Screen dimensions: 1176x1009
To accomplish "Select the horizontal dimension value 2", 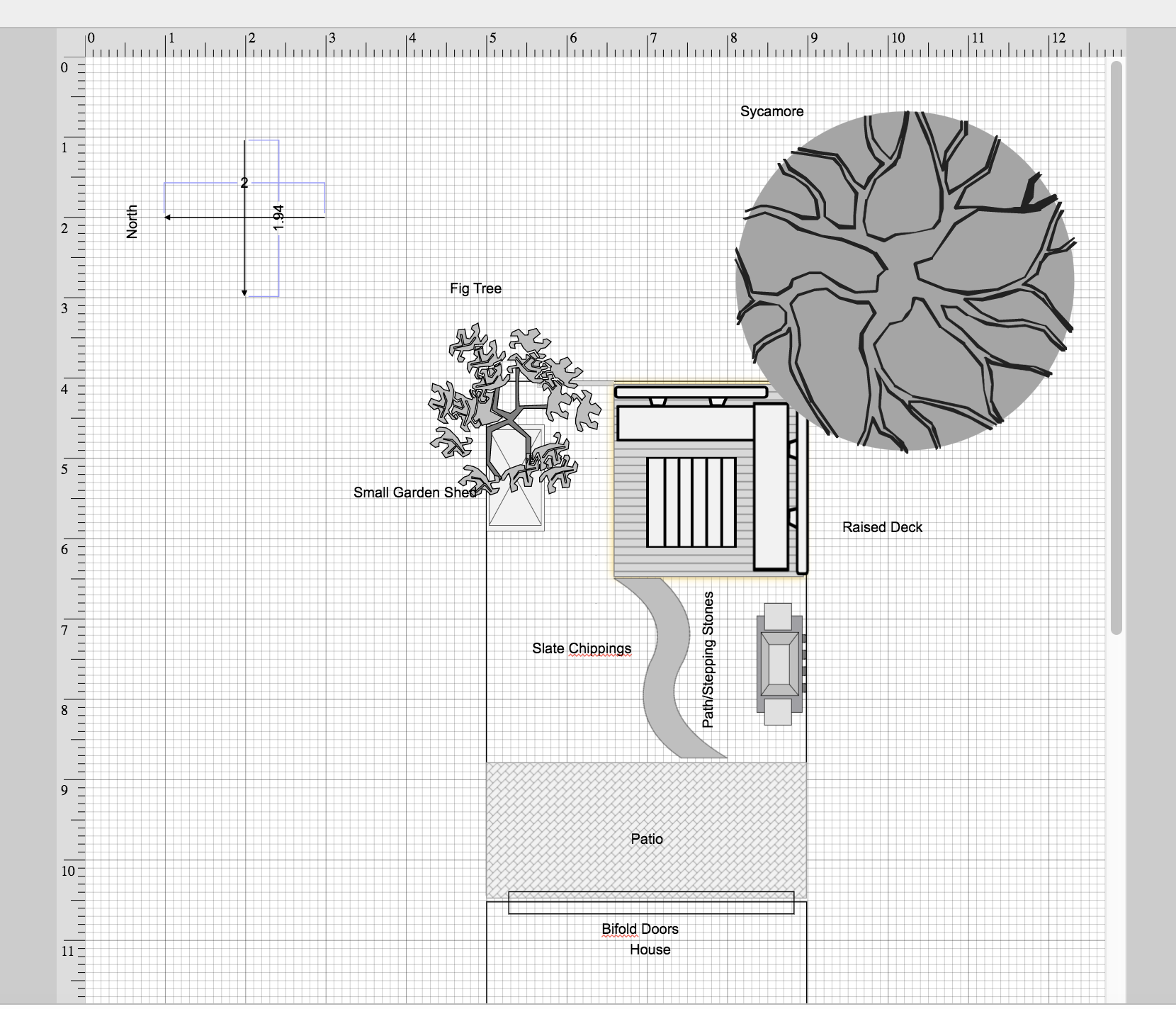I will tap(244, 183).
